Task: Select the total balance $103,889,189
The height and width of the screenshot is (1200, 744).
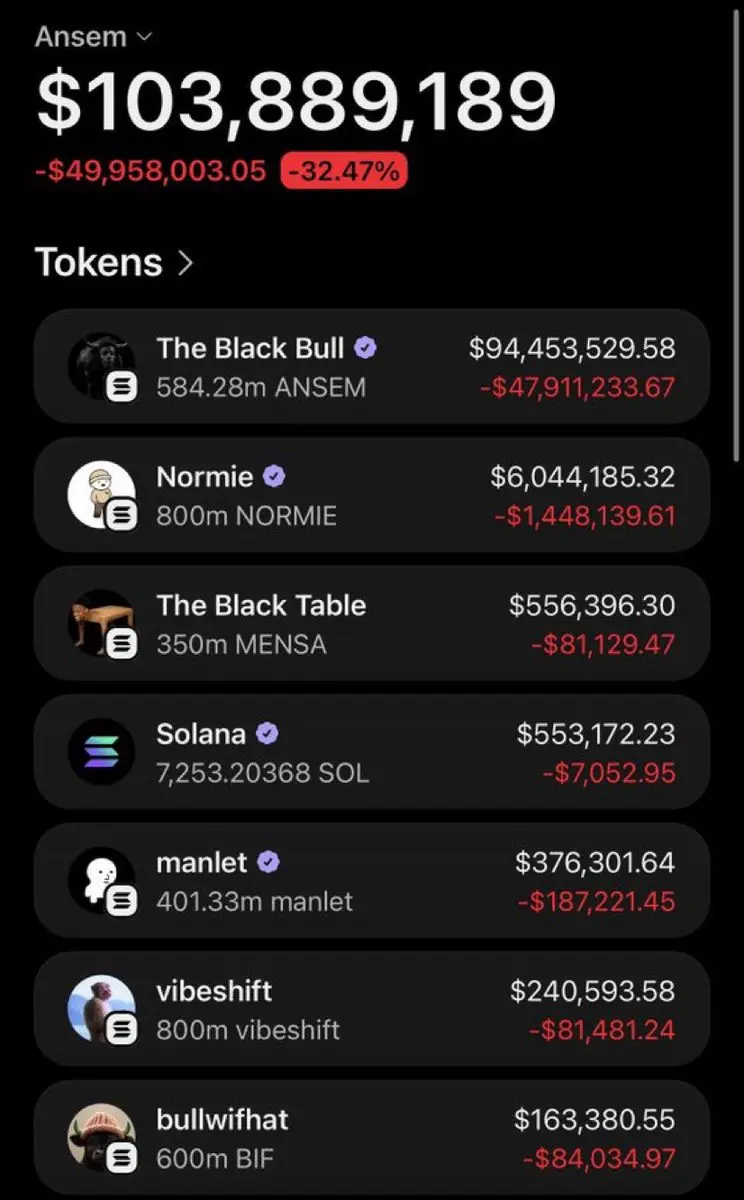Action: pyautogui.click(x=296, y=102)
